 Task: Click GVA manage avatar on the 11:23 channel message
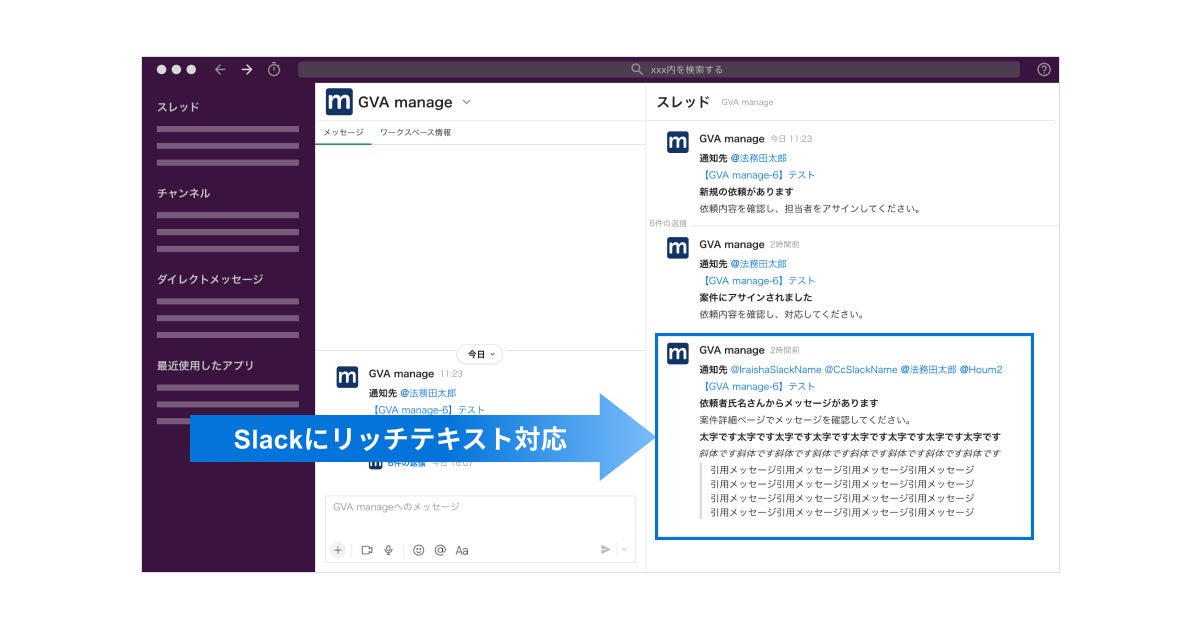click(x=347, y=377)
